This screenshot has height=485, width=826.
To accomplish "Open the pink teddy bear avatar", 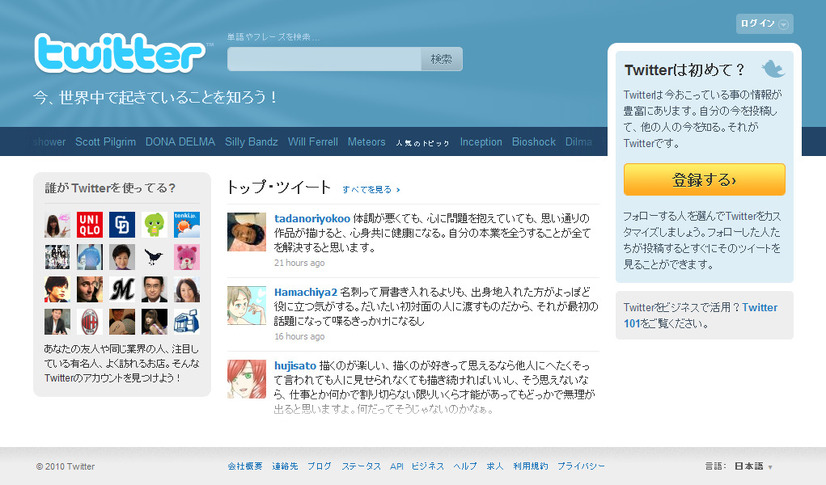I will tap(187, 257).
